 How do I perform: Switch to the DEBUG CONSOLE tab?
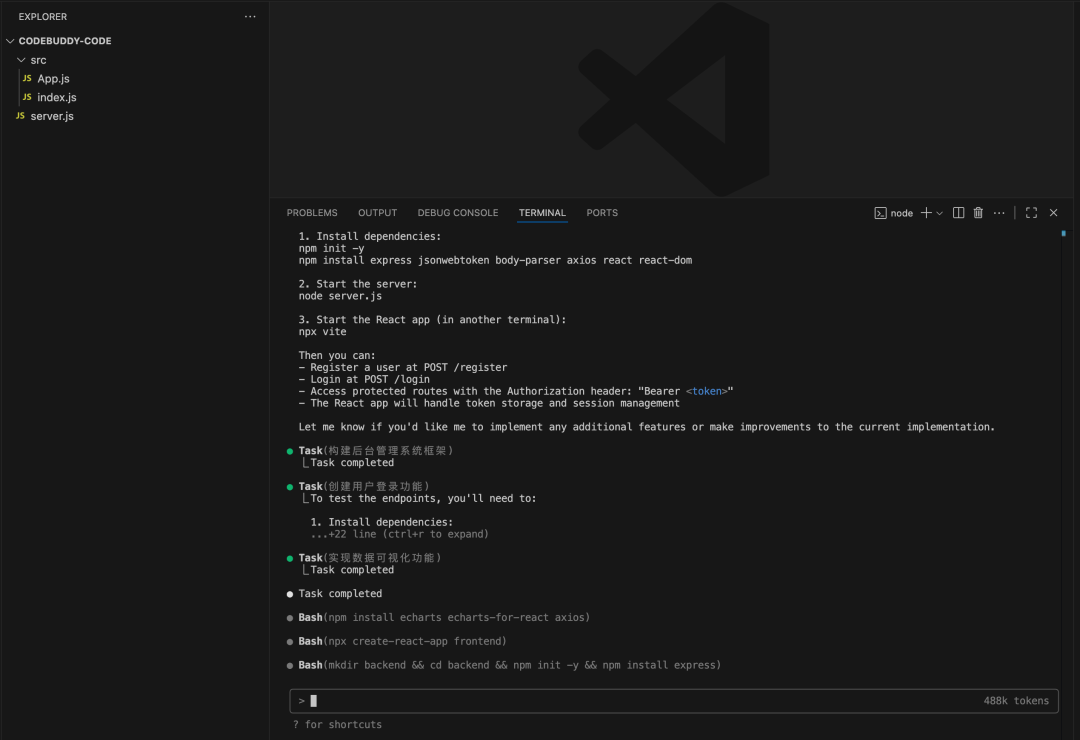click(x=458, y=213)
